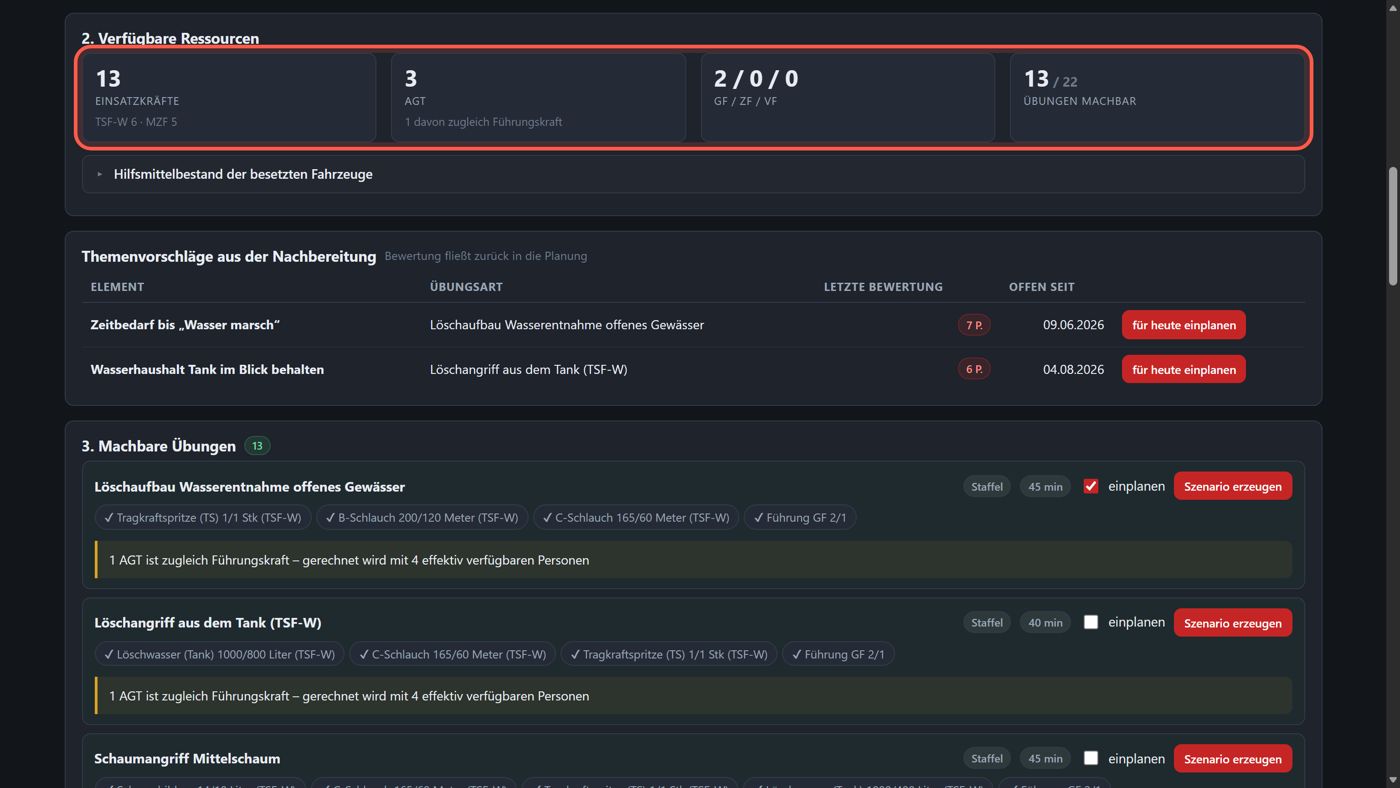Click the Übungen machbar card

tap(1157, 98)
